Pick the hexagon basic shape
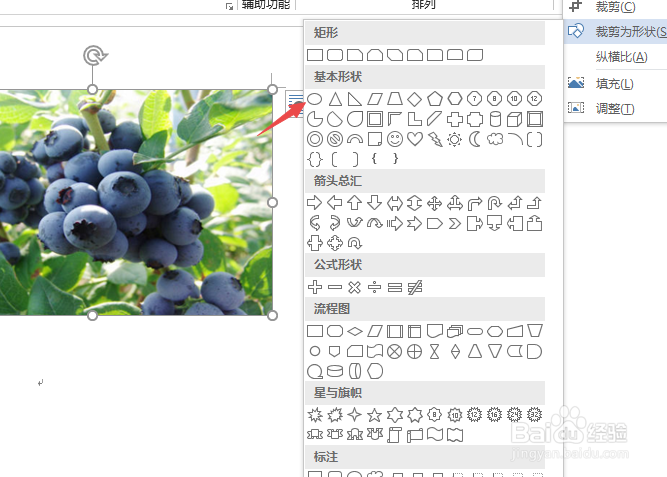 coord(455,99)
